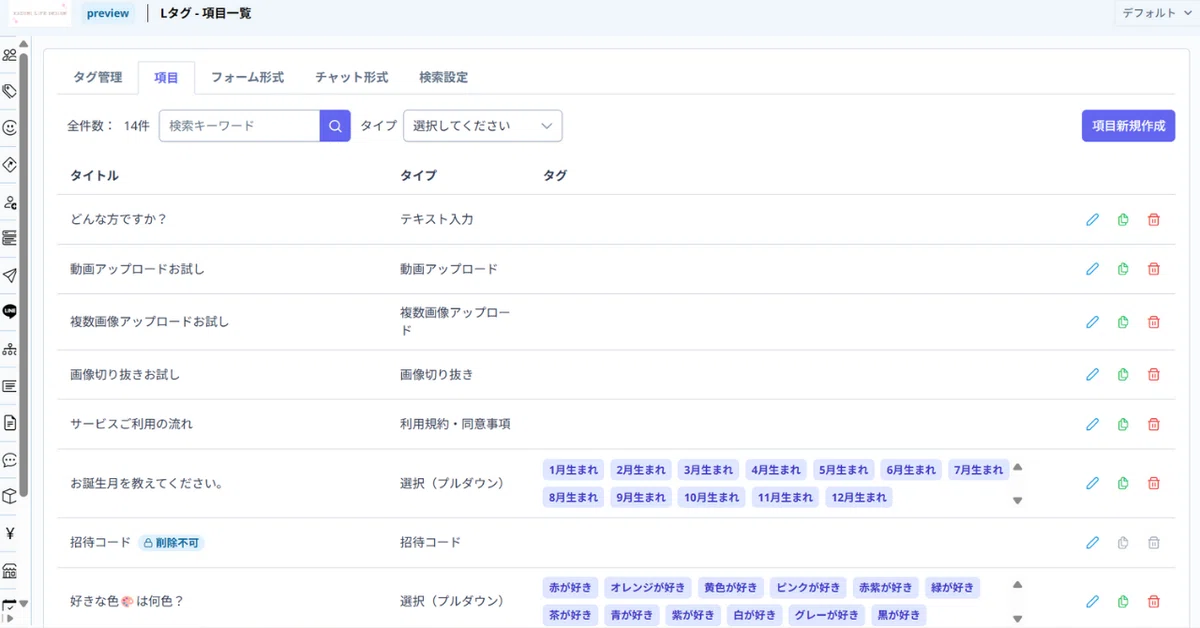Click the 複数画像アップロードお試し title
1200x628 pixels.
(149, 322)
